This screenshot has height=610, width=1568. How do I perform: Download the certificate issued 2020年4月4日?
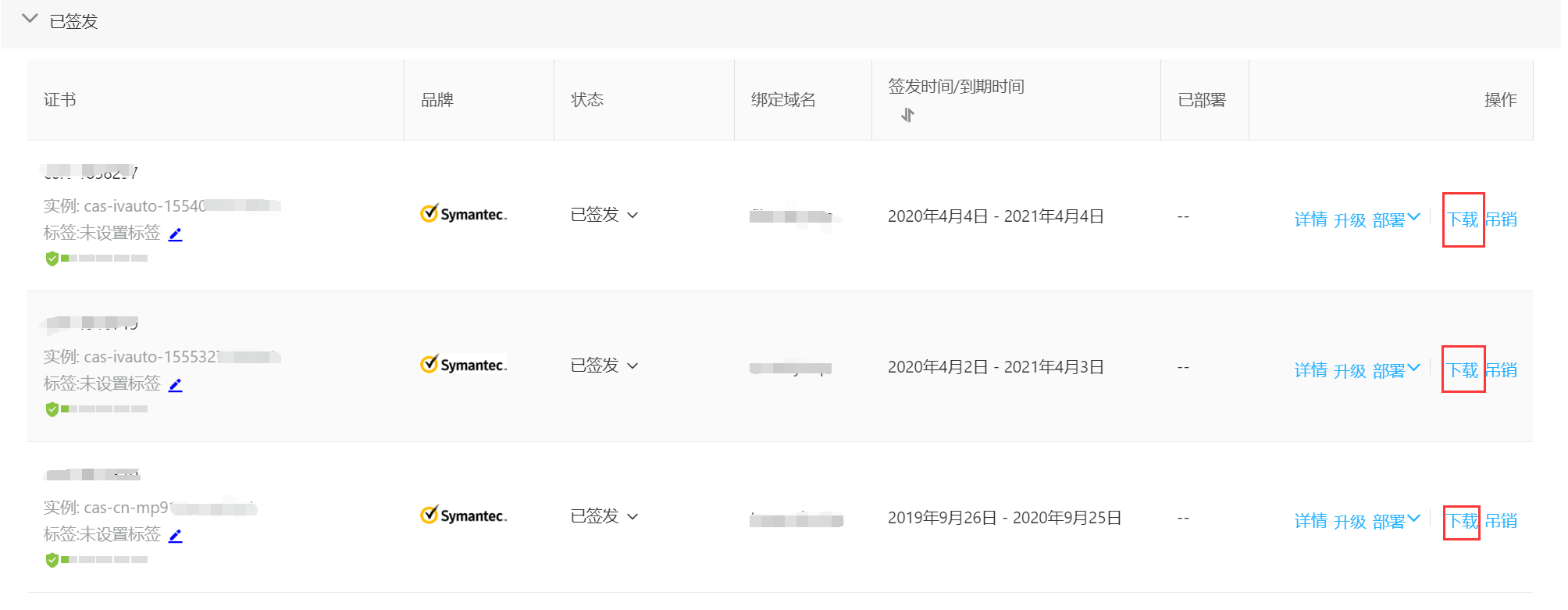click(1463, 219)
